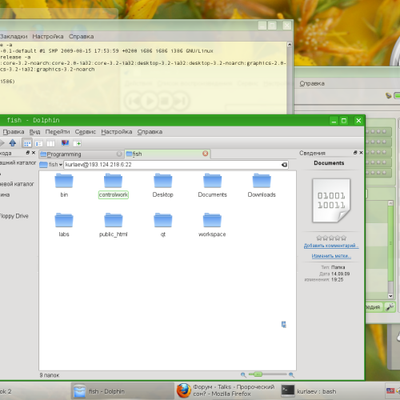Open the Справка menu in Dolphin
400x400 pixels.
[x=150, y=132]
